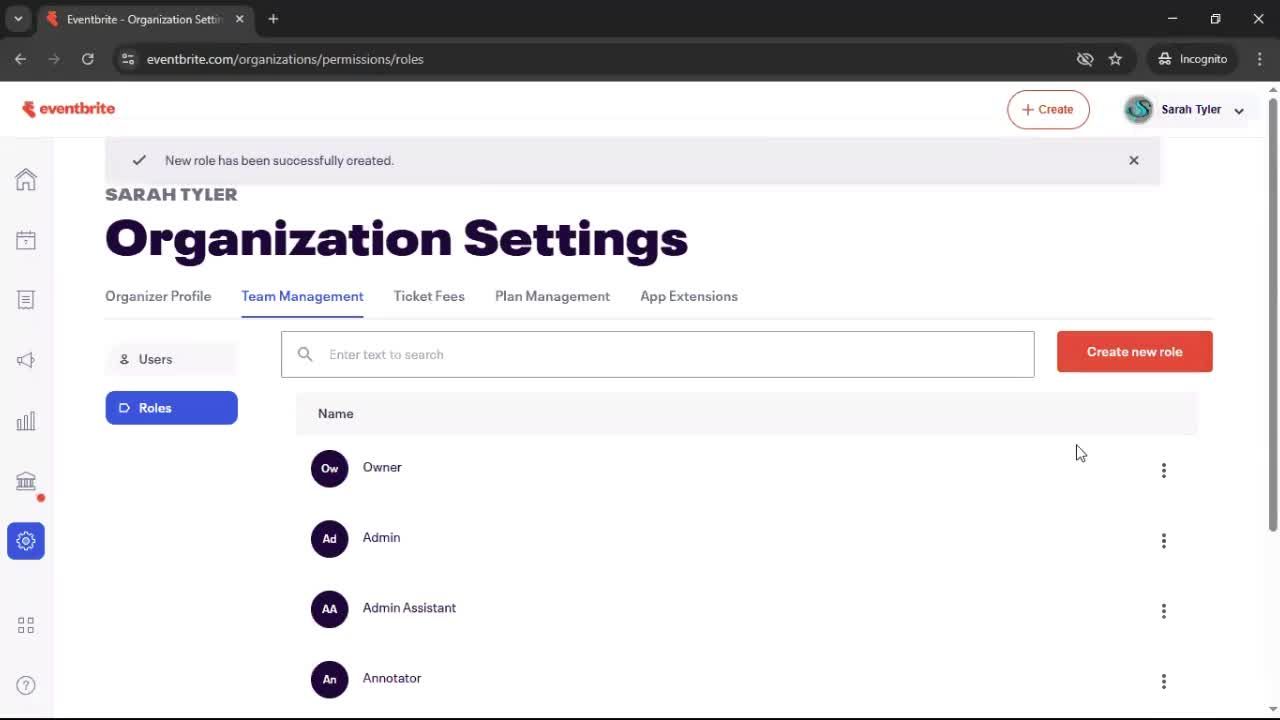Image resolution: width=1280 pixels, height=720 pixels.
Task: Open the Events calendar sidebar icon
Action: point(26,240)
